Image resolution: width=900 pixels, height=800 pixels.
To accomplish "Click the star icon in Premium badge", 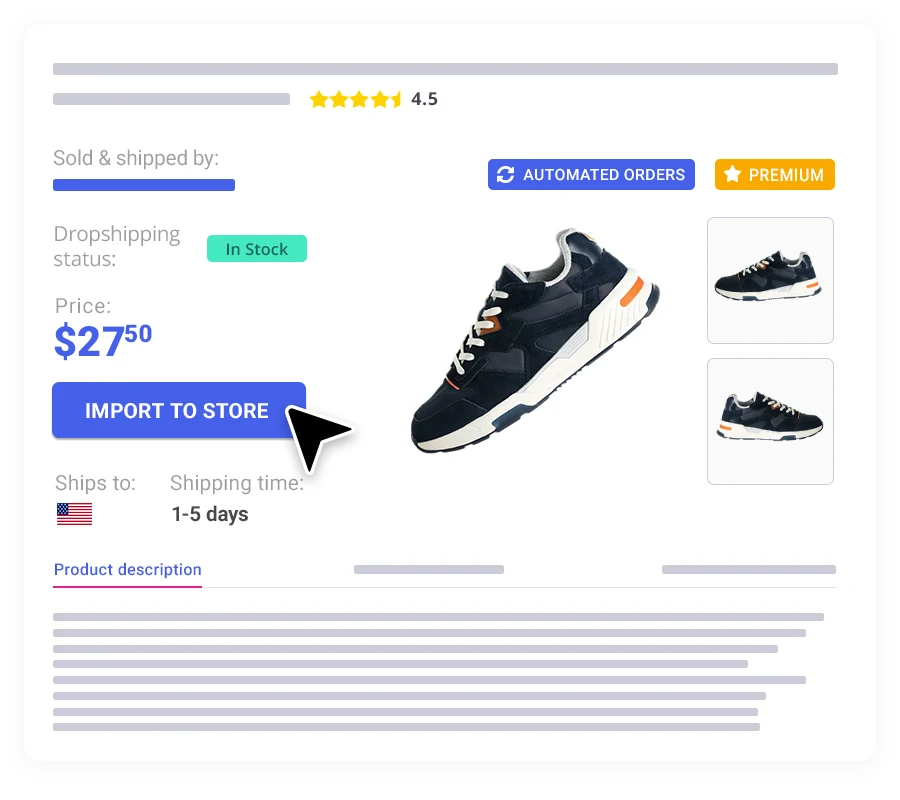I will pos(732,174).
